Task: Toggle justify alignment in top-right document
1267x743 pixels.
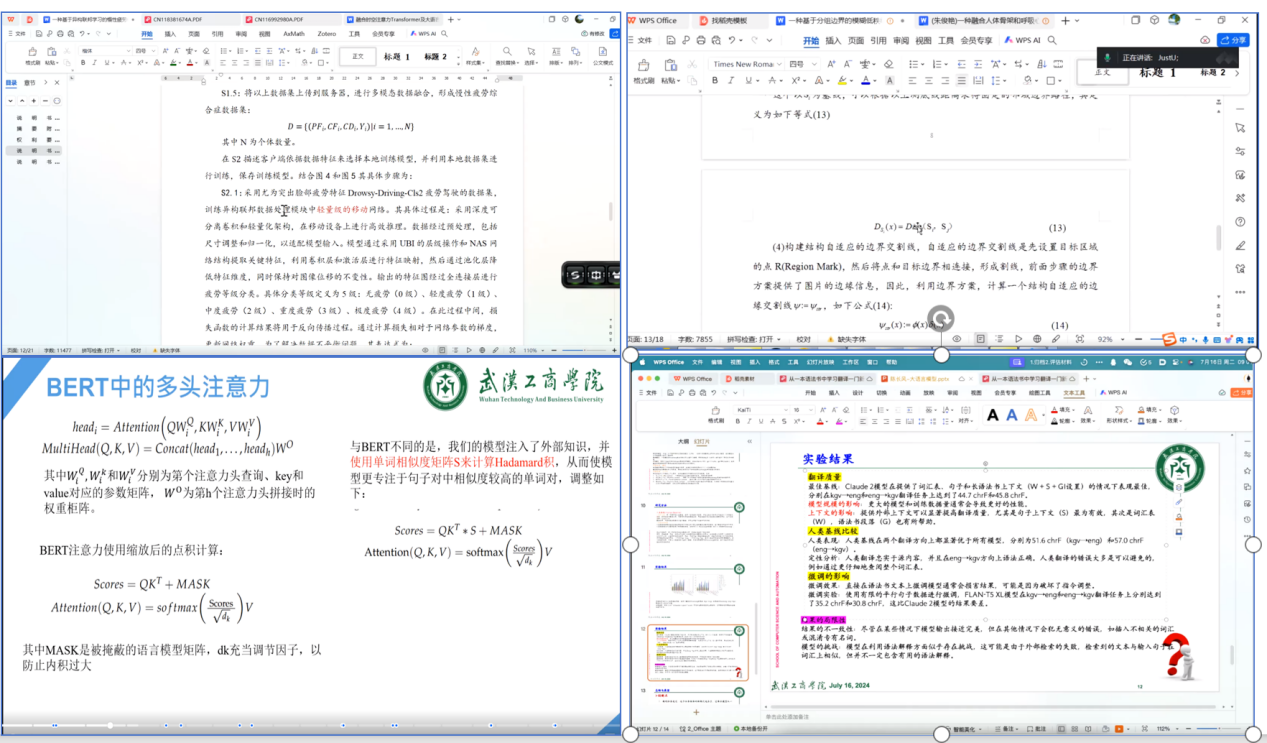Action: point(960,81)
